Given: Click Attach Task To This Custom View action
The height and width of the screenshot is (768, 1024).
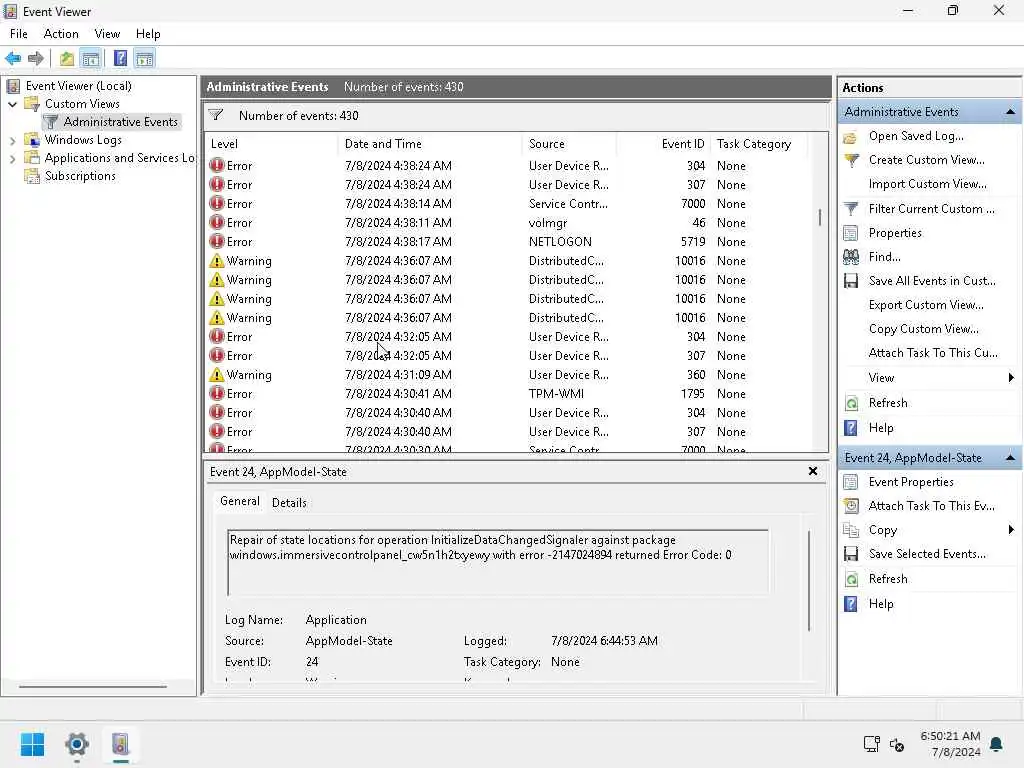Looking at the screenshot, I should coord(933,353).
